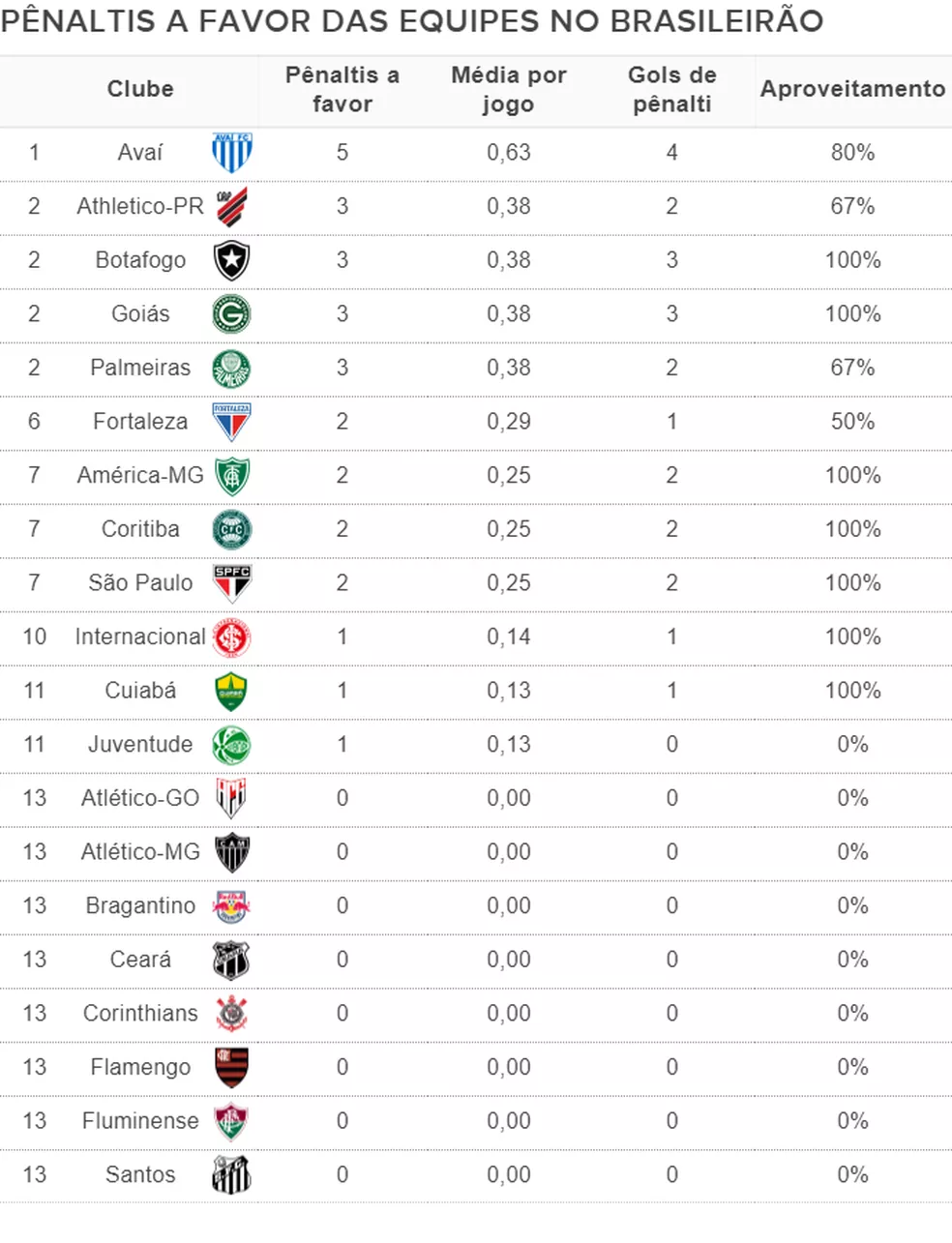Select the Palmeiras club badge
The width and height of the screenshot is (952, 1243).
232,368
